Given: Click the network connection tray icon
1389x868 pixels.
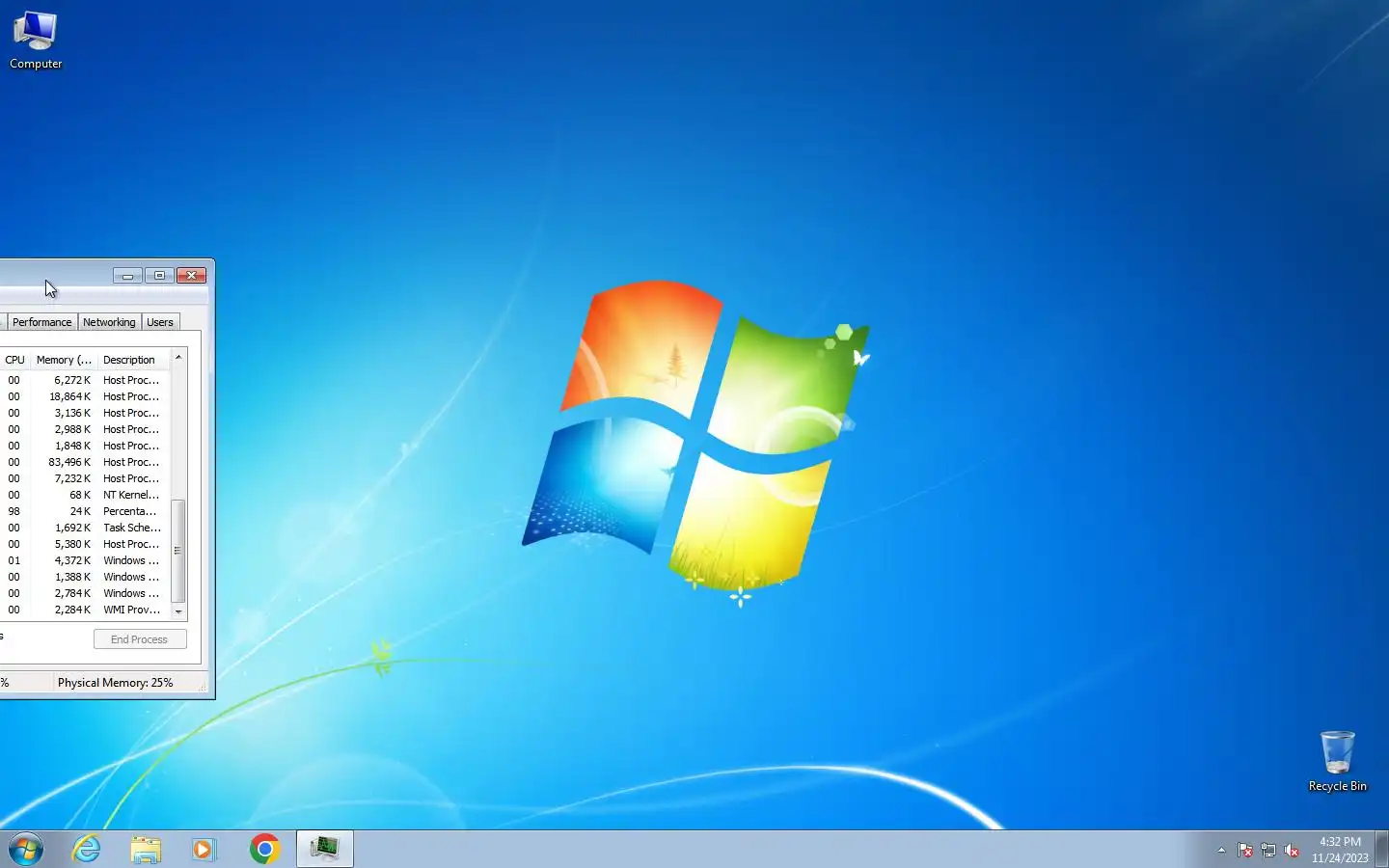Looking at the screenshot, I should [1268, 851].
